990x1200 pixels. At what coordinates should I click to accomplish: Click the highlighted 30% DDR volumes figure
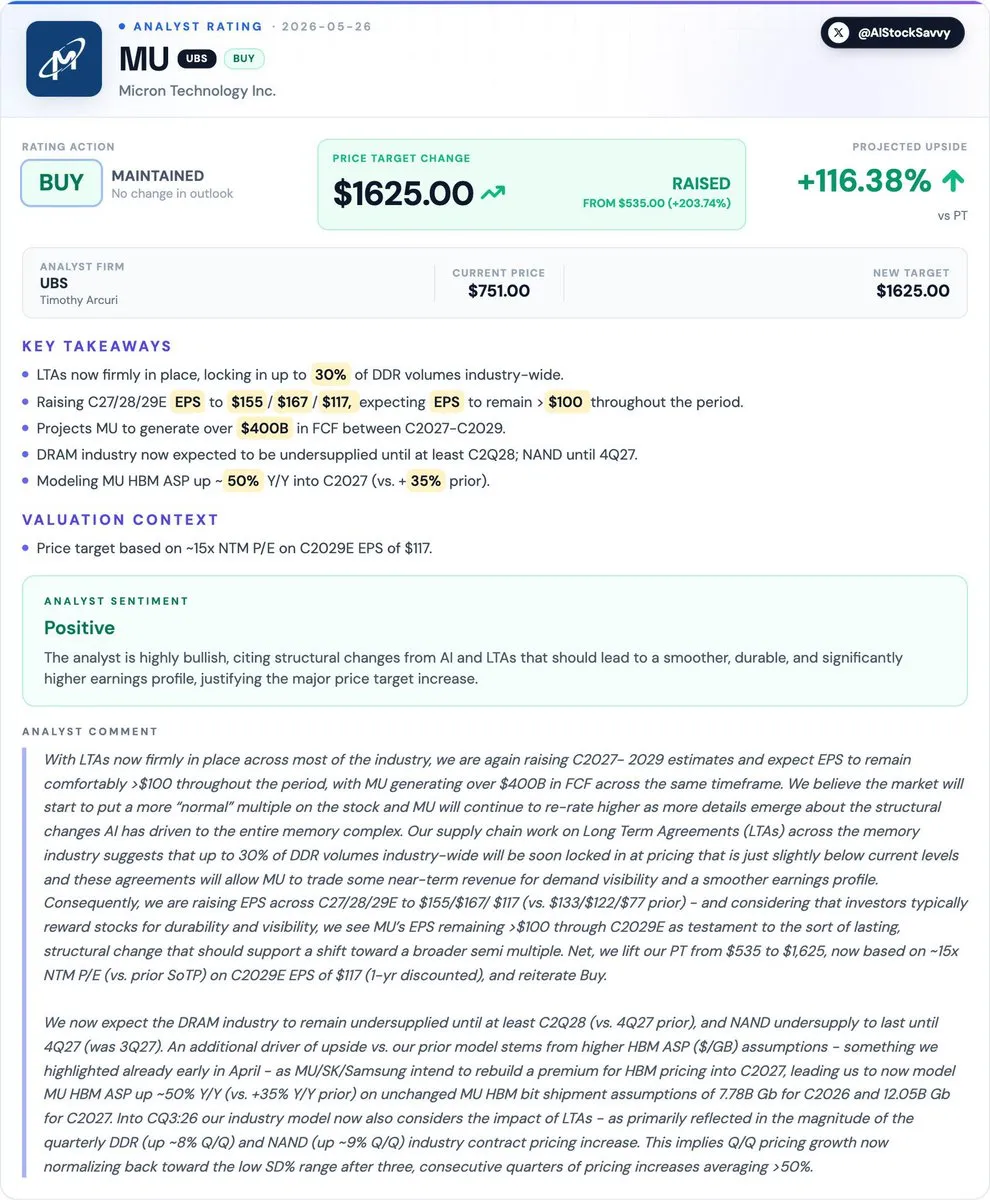331,375
